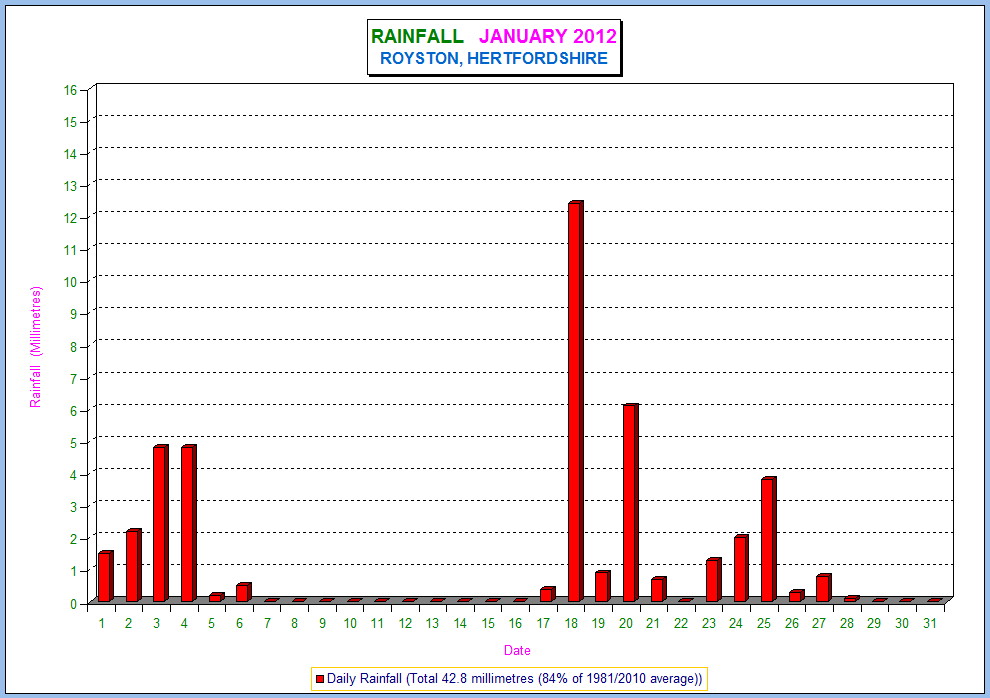990x698 pixels.
Task: Click the day 1 rainfall bar
Action: [x=104, y=577]
